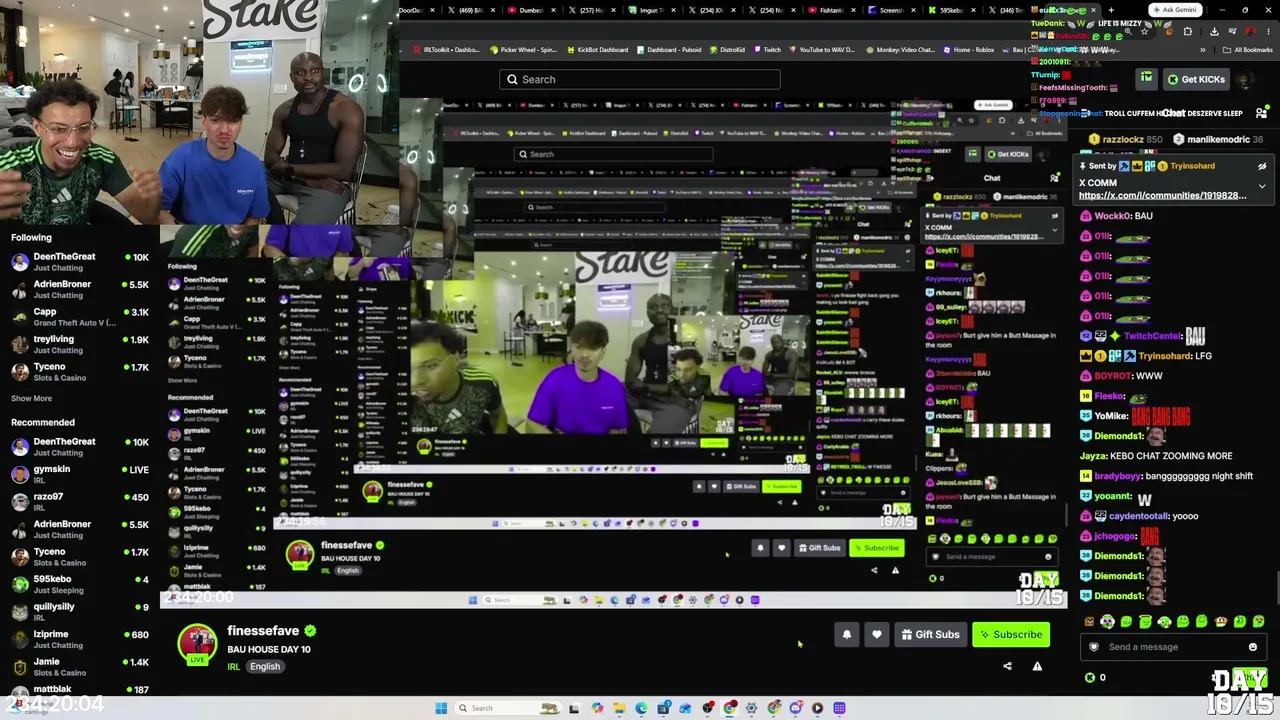Open the purple grid app on taskbar
This screenshot has height=720, width=1280.
pos(839,708)
